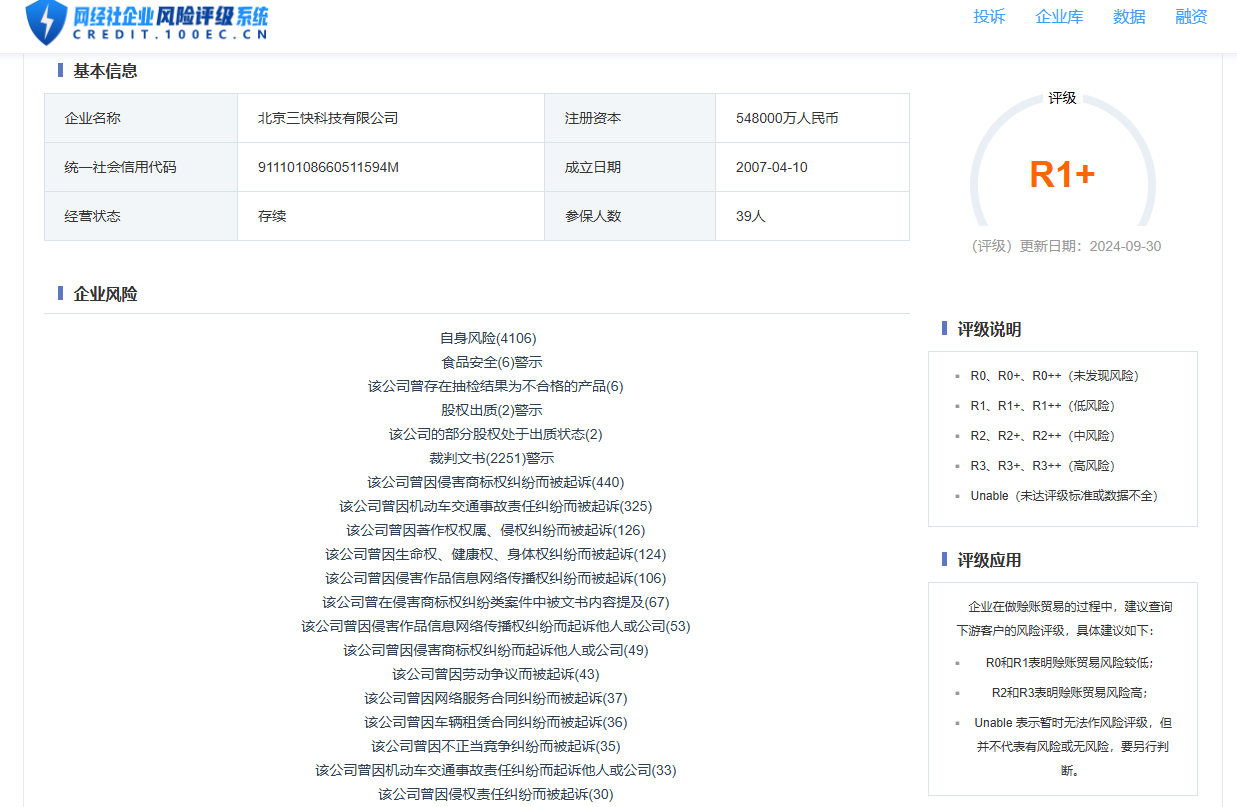Go to the 数据 page
Image resolution: width=1237 pixels, height=807 pixels.
tap(1129, 17)
